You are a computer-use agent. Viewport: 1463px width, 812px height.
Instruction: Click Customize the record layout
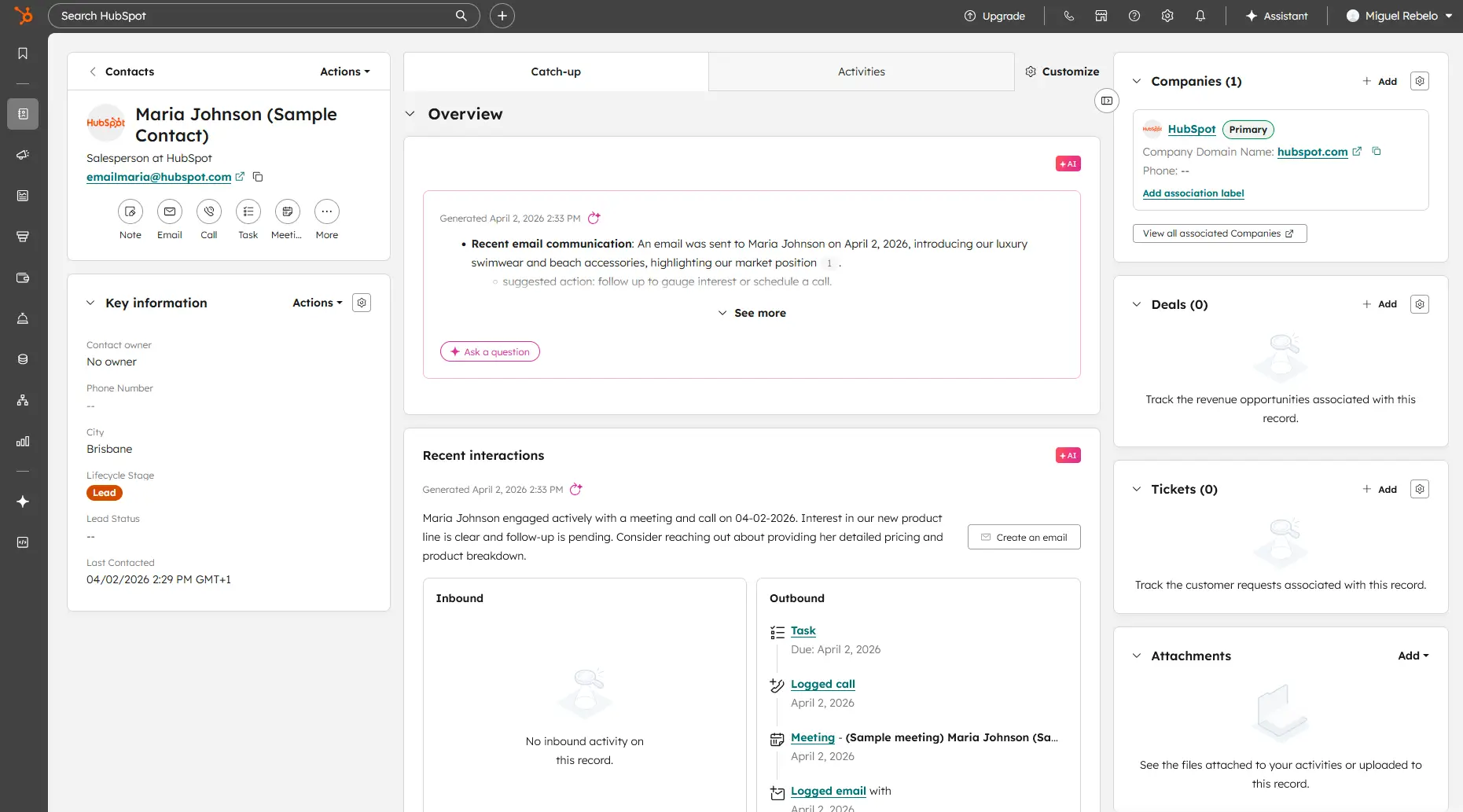coord(1062,72)
